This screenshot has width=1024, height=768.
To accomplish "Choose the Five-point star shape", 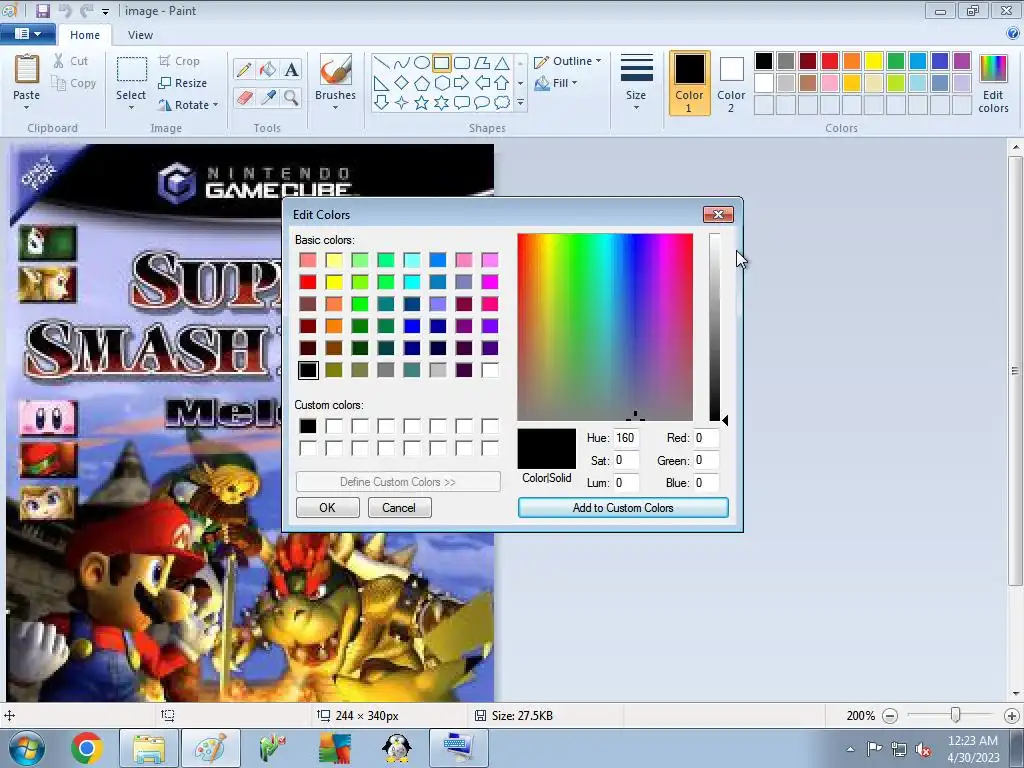I will (x=422, y=103).
